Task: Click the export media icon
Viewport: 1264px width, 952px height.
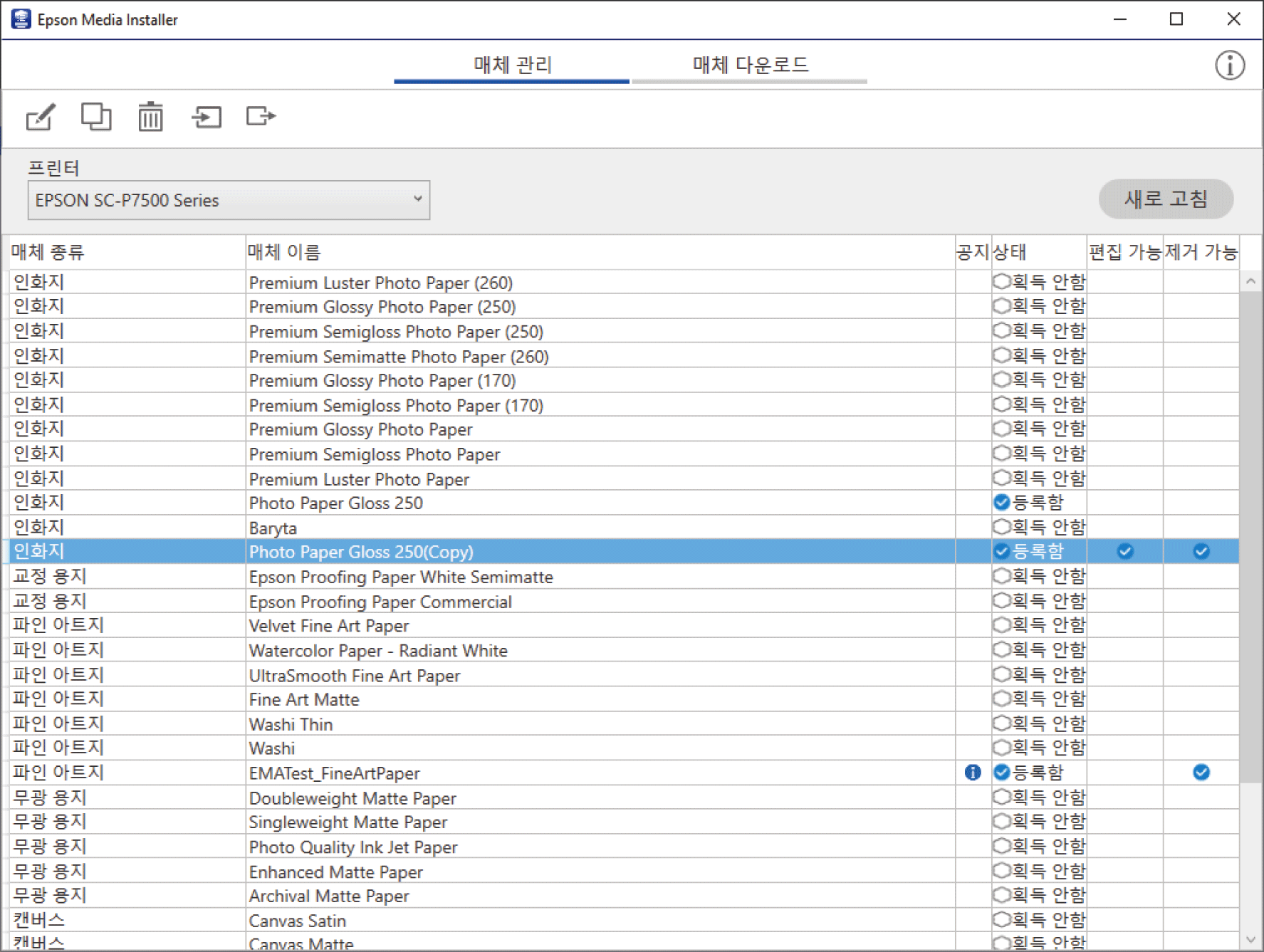Action: [261, 116]
